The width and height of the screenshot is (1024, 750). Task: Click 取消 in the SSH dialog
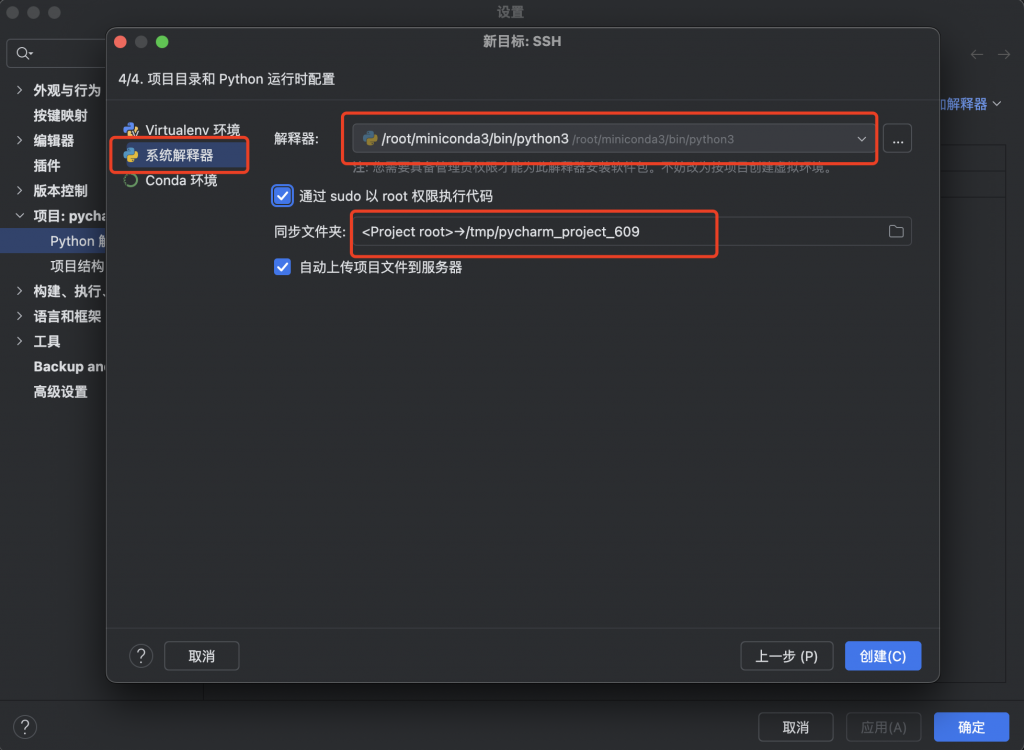(x=201, y=656)
